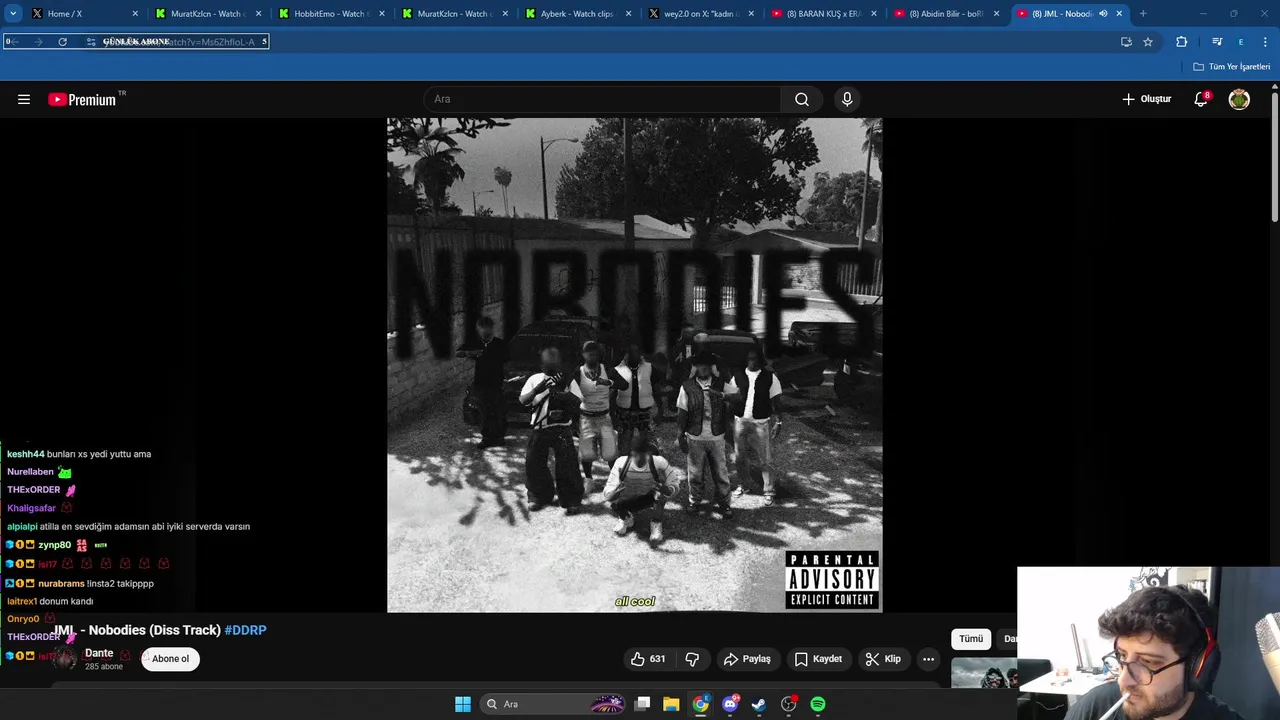1280x720 pixels.
Task: Open the Dante channel name link
Action: [x=99, y=653]
